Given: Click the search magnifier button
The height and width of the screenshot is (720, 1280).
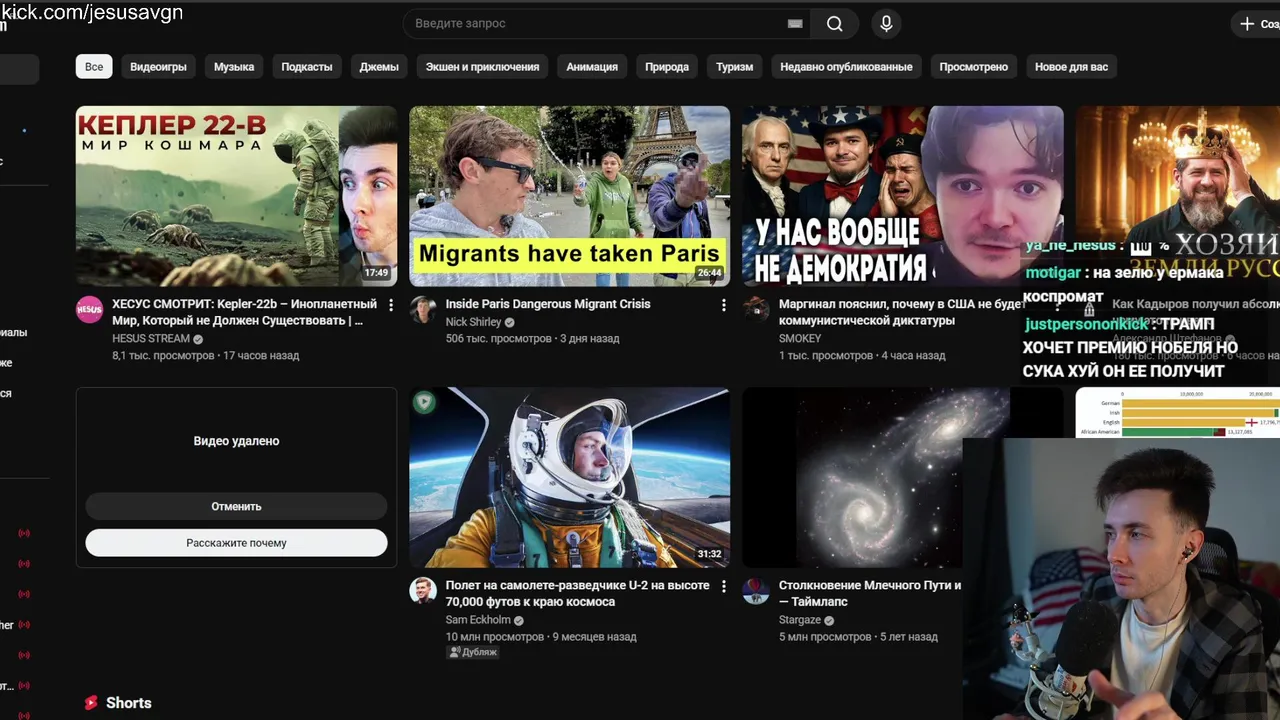Looking at the screenshot, I should pyautogui.click(x=835, y=24).
